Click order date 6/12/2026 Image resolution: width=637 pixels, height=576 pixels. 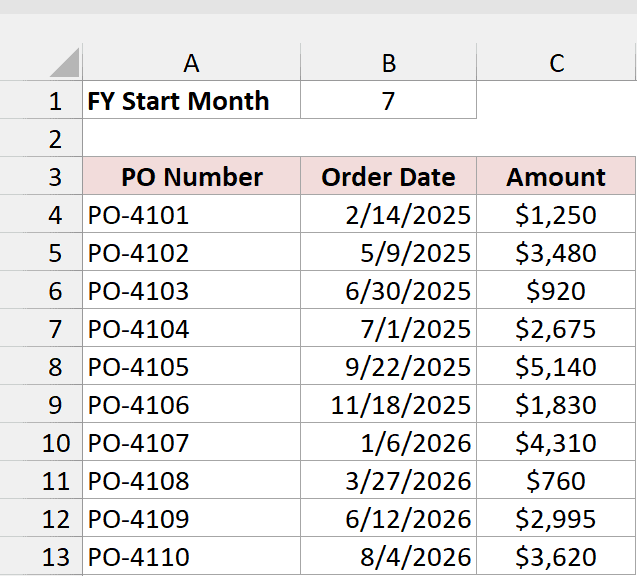pos(388,518)
